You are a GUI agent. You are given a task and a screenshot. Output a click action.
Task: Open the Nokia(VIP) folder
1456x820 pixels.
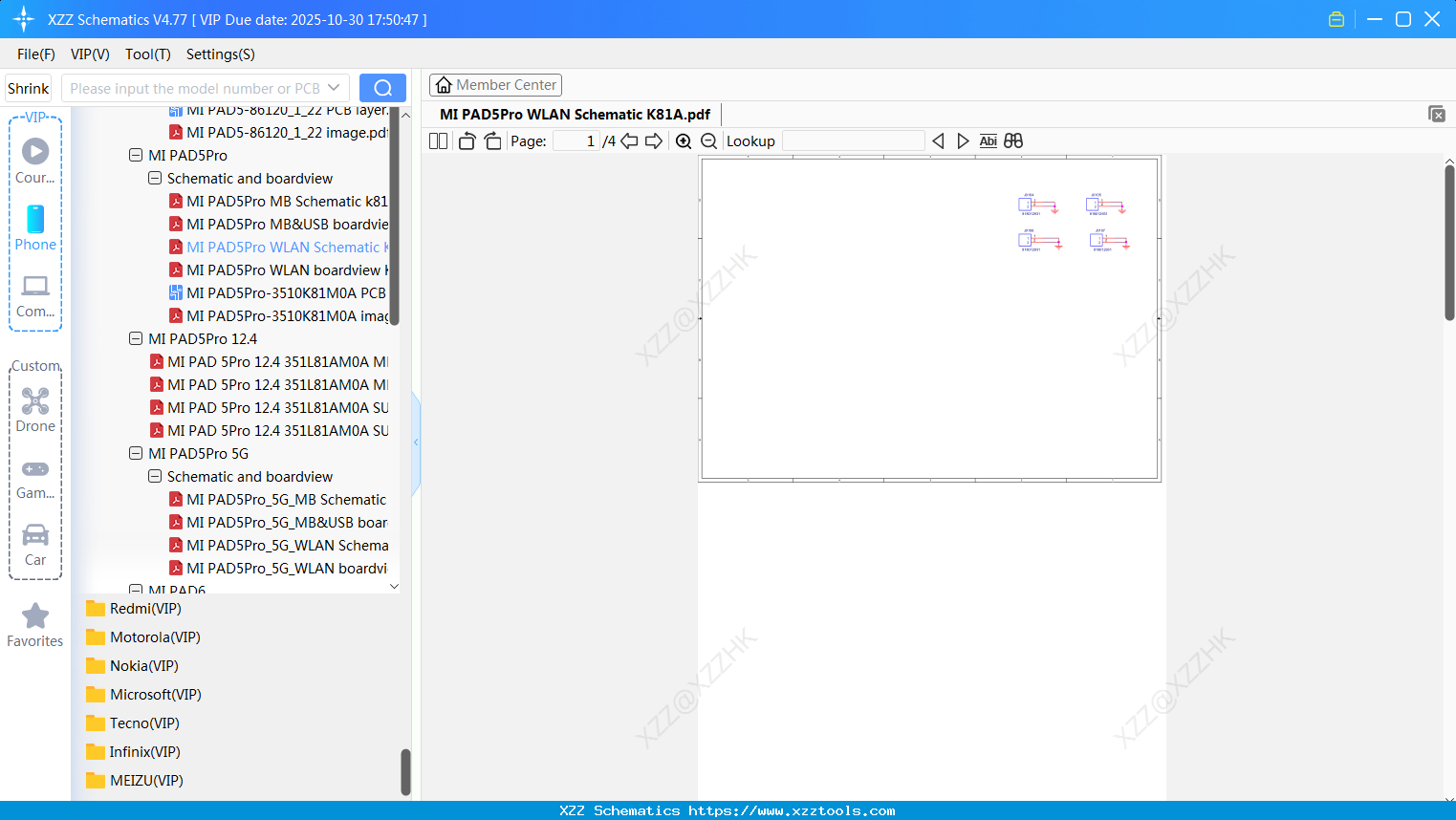pyautogui.click(x=132, y=666)
